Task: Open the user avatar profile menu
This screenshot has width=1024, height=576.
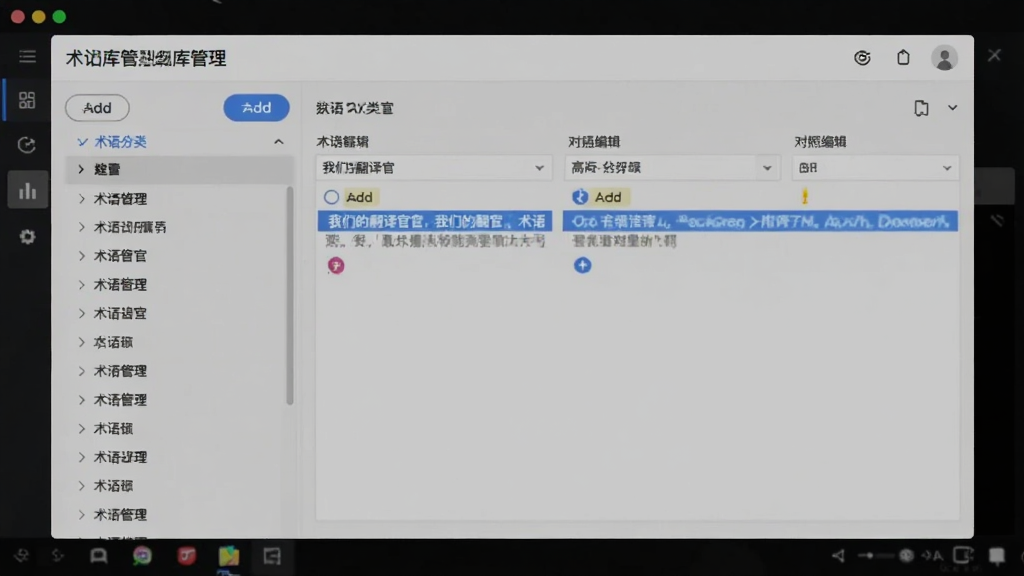Action: [944, 58]
